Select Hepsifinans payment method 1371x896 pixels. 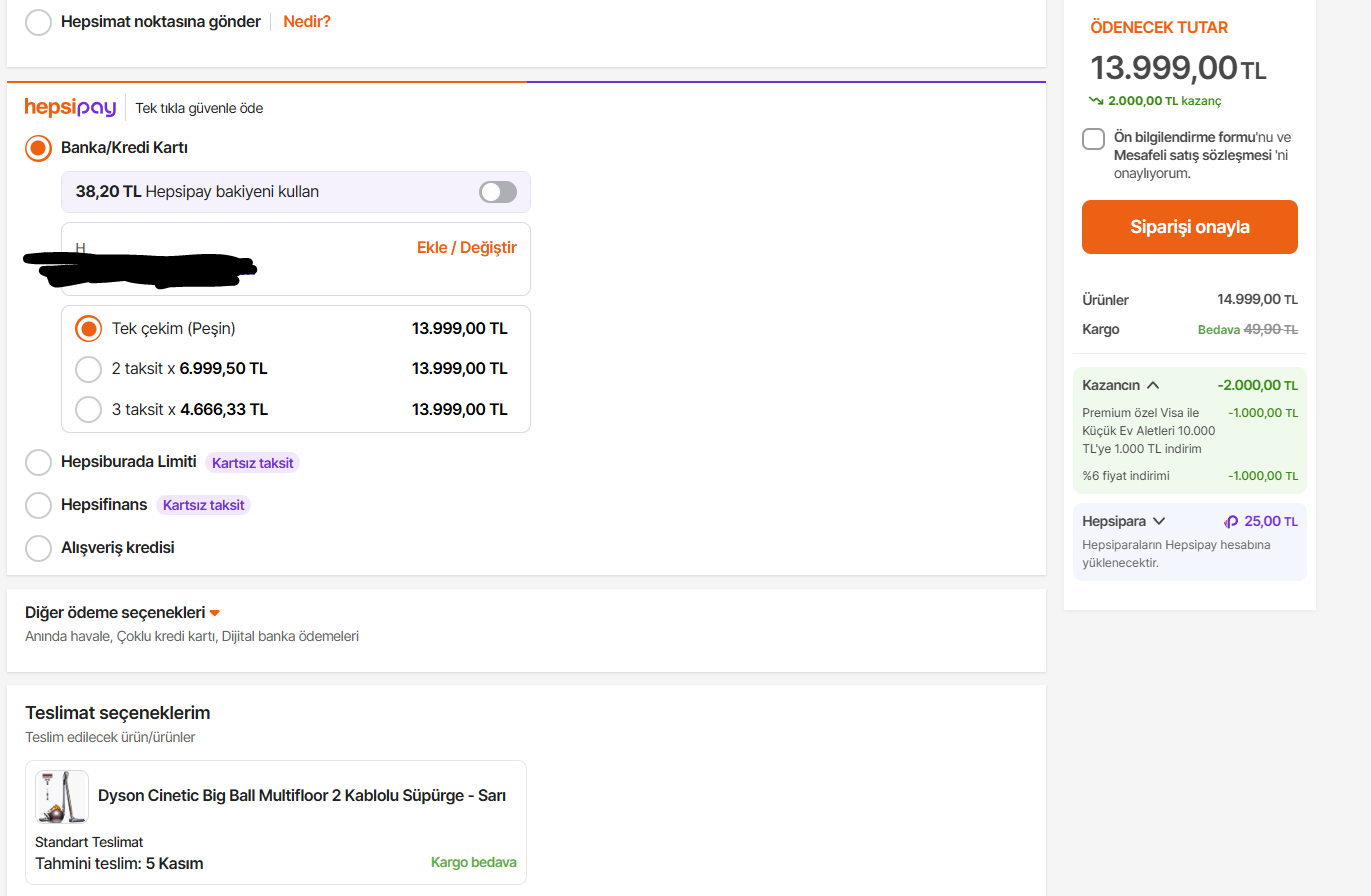(38, 505)
